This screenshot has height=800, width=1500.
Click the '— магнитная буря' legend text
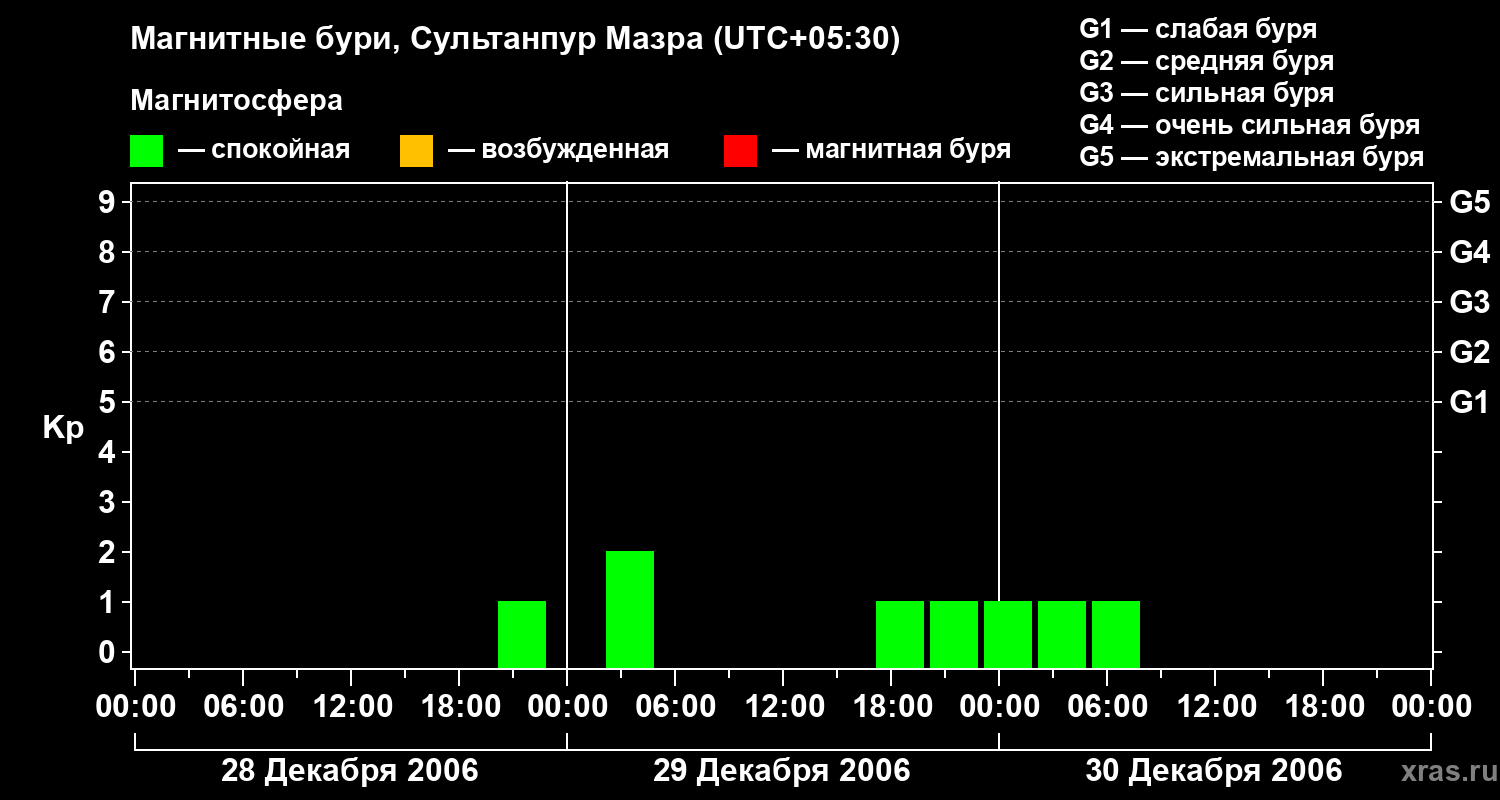(892, 150)
